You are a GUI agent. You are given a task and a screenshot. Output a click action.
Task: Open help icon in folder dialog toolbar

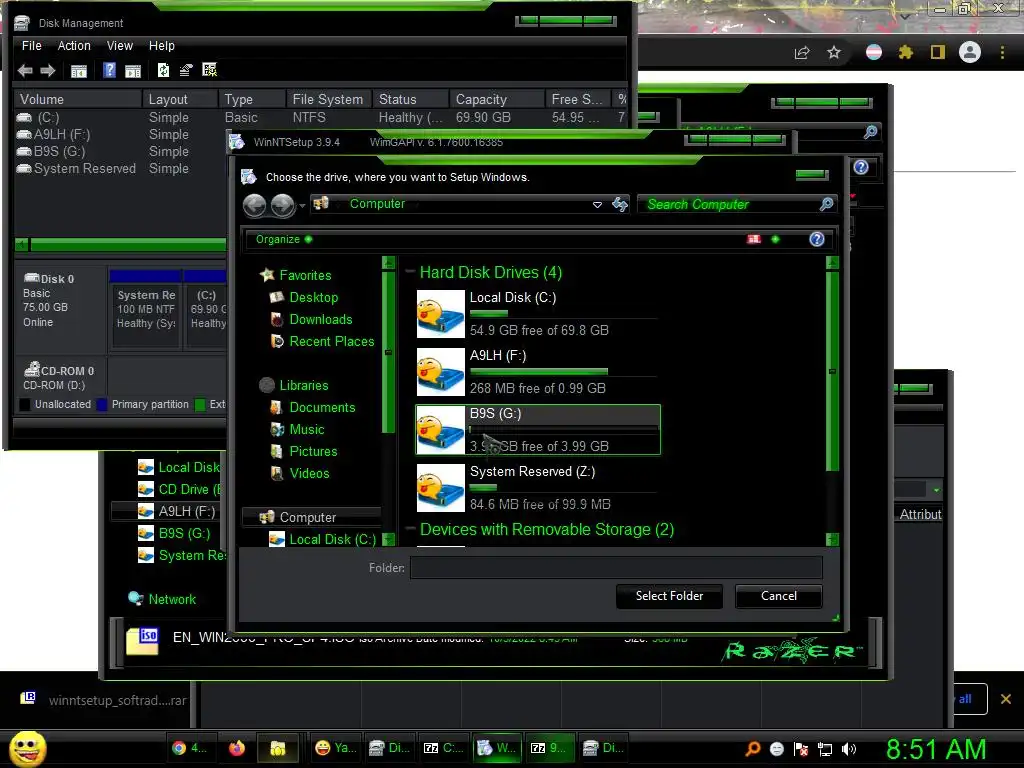click(816, 239)
